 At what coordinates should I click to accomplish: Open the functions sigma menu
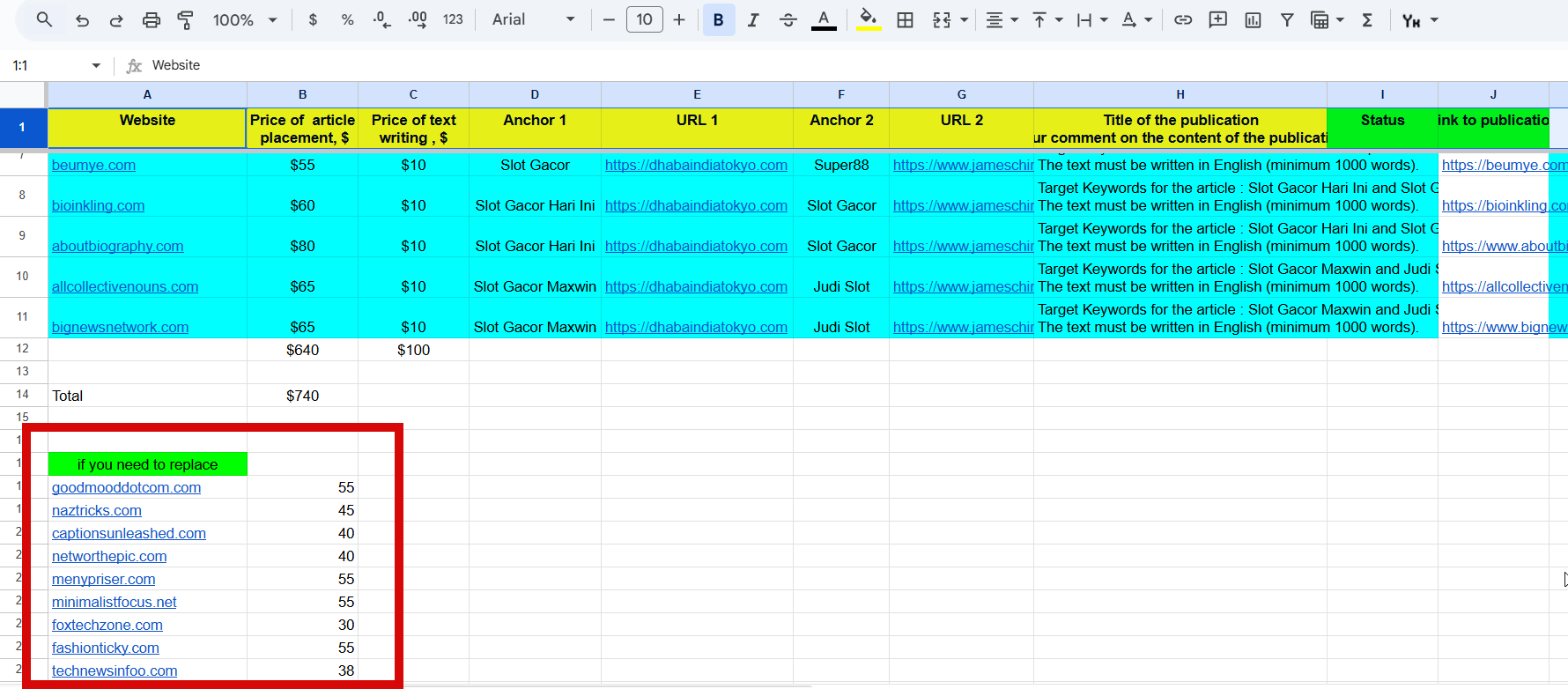[1367, 19]
